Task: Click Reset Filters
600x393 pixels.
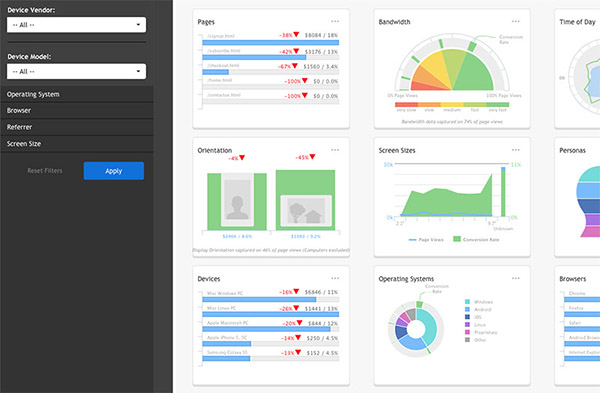Action: click(x=45, y=171)
